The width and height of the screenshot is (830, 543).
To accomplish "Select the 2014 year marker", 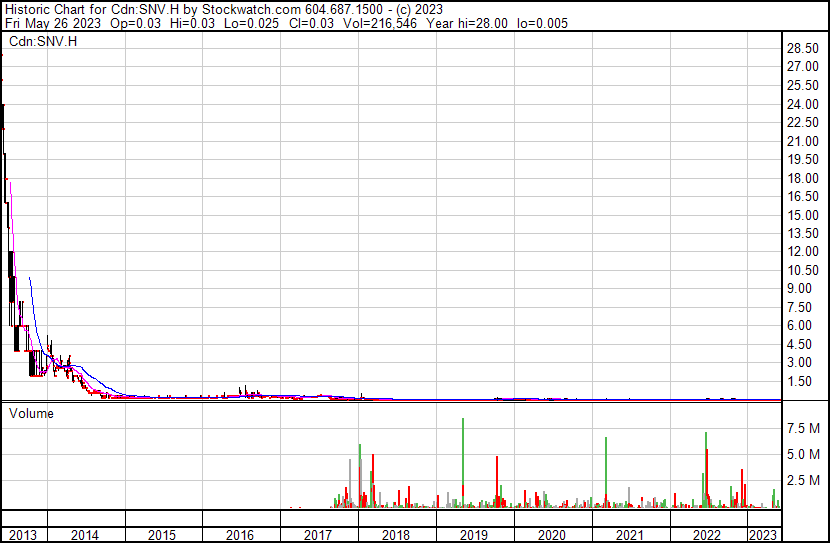I will pos(85,535).
